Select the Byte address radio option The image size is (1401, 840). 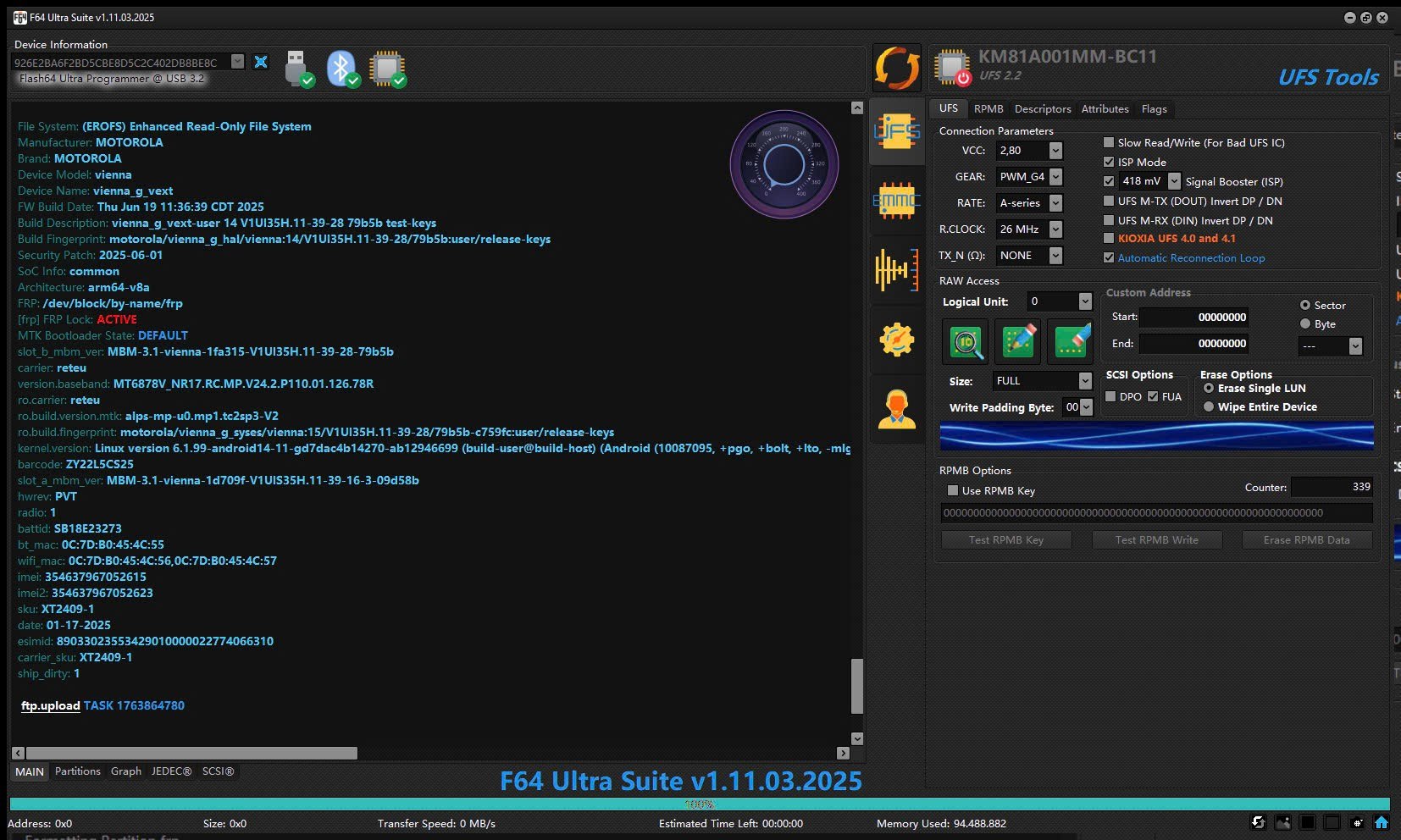(x=1305, y=323)
